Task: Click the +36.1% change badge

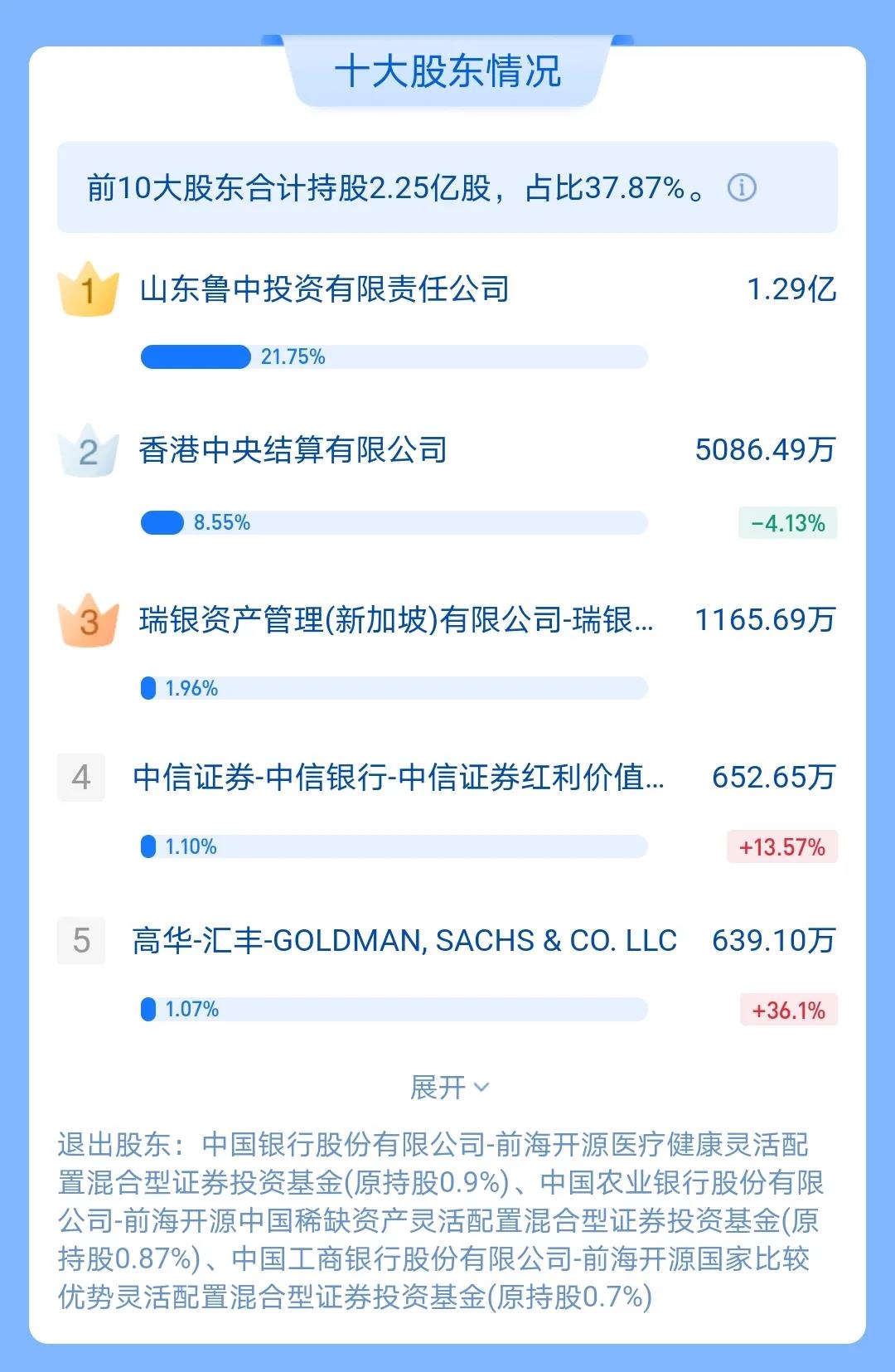Action: click(x=788, y=1011)
